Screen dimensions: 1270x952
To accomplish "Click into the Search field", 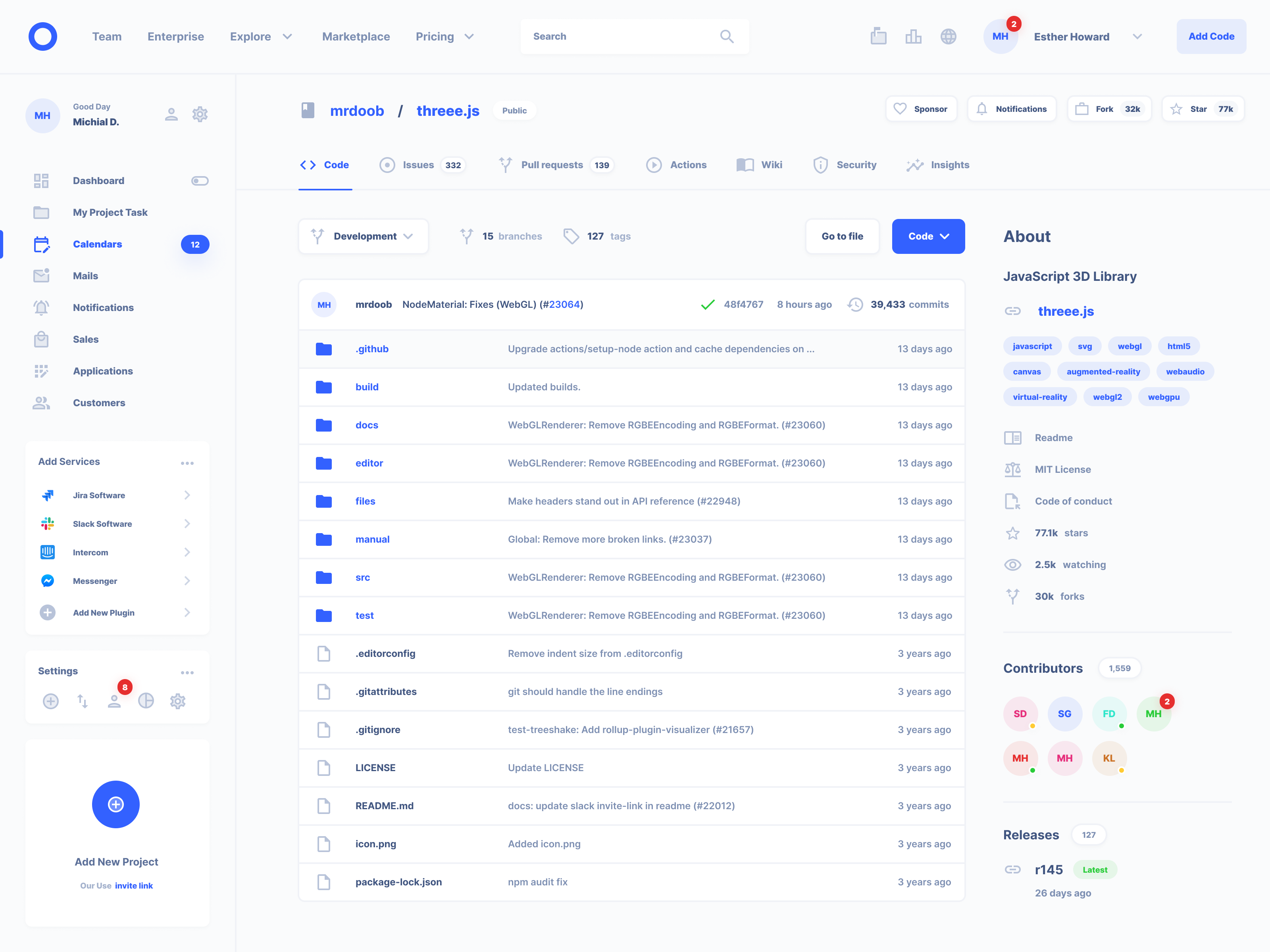I will pyautogui.click(x=635, y=37).
